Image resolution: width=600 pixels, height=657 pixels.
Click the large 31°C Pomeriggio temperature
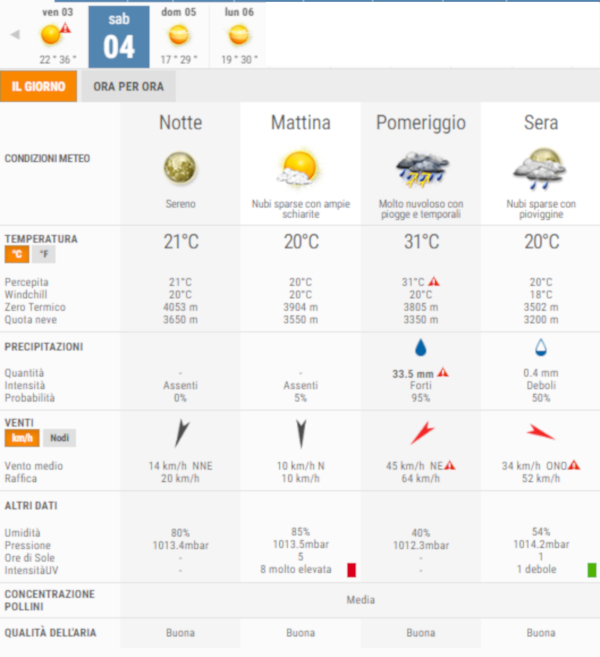pyautogui.click(x=422, y=242)
